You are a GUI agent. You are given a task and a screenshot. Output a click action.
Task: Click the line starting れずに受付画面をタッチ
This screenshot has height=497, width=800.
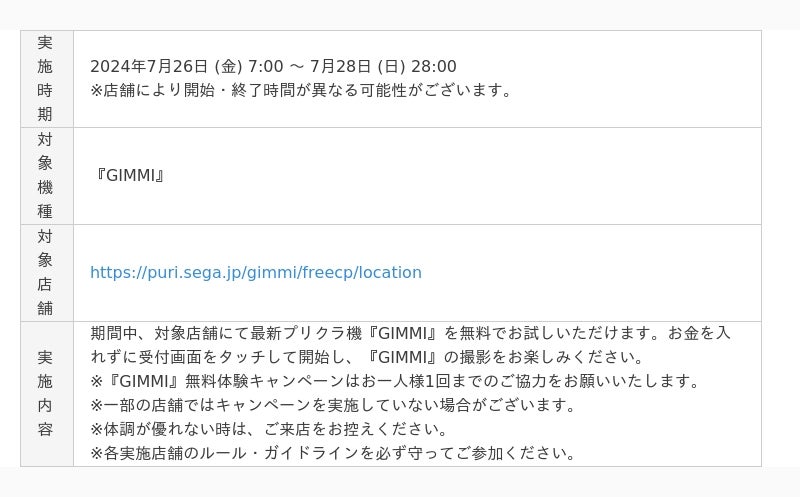point(368,357)
